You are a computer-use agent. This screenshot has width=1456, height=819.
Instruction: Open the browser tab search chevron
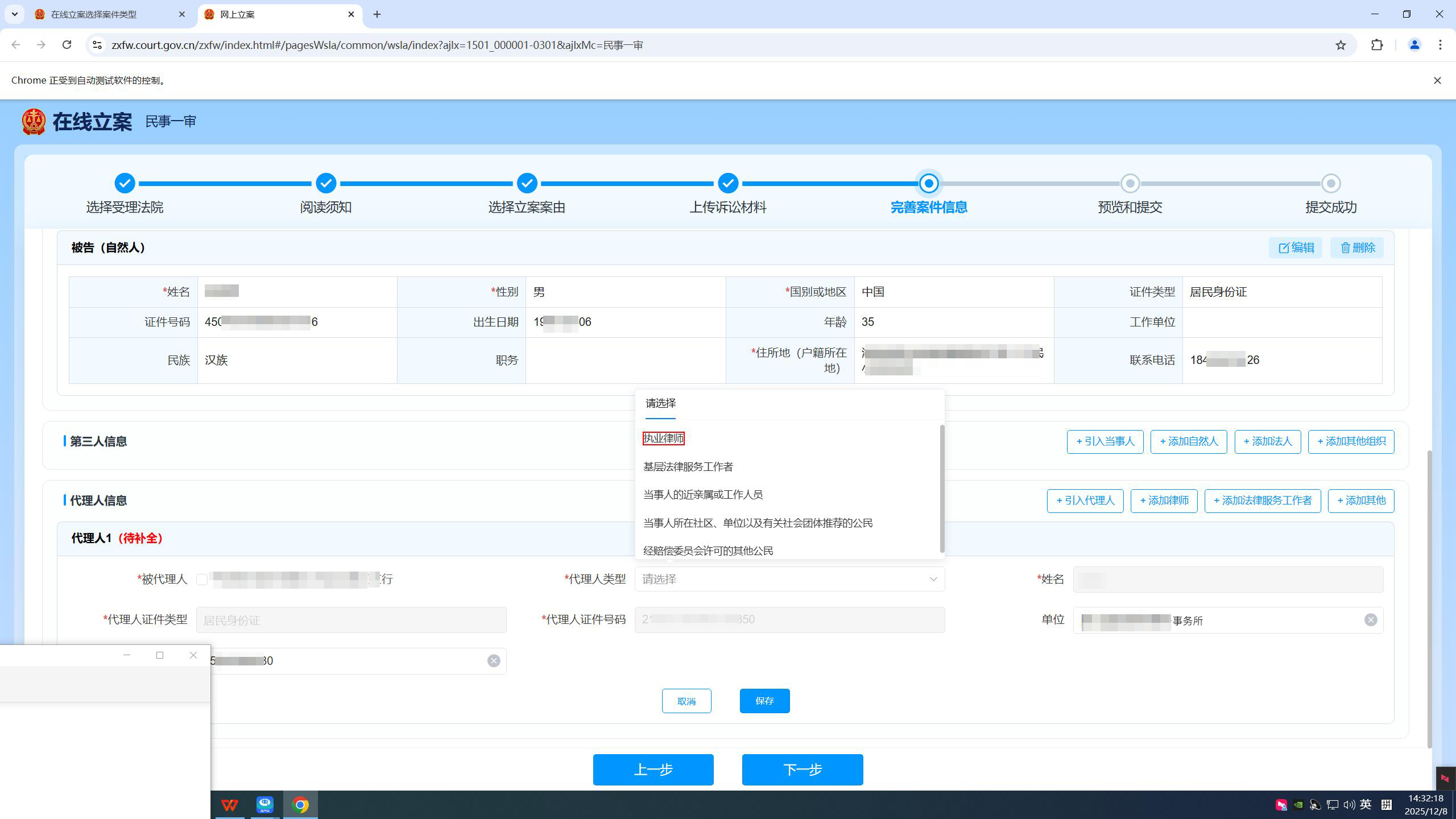(15, 14)
